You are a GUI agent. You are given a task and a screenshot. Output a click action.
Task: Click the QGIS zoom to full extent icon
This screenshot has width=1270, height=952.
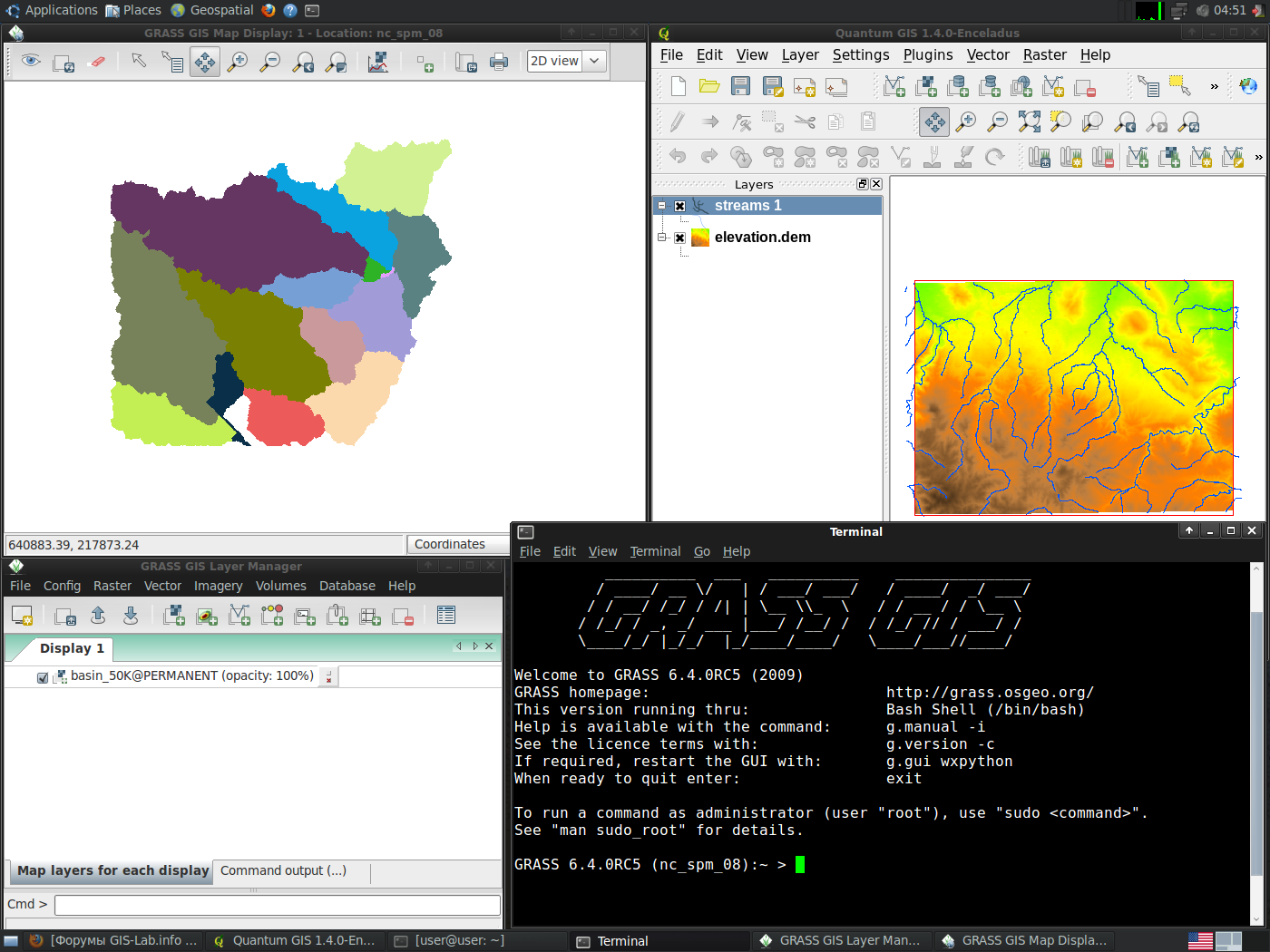[1029, 121]
